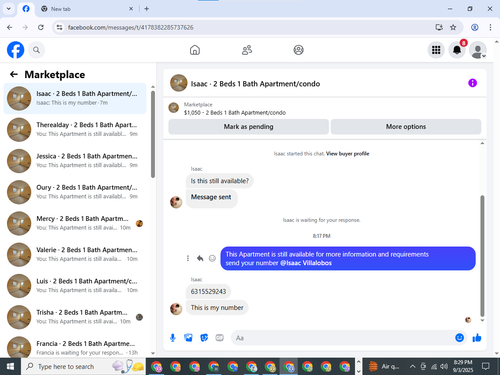Open the Air quality weather widget
Viewport: 500px width, 375px height.
[x=384, y=367]
